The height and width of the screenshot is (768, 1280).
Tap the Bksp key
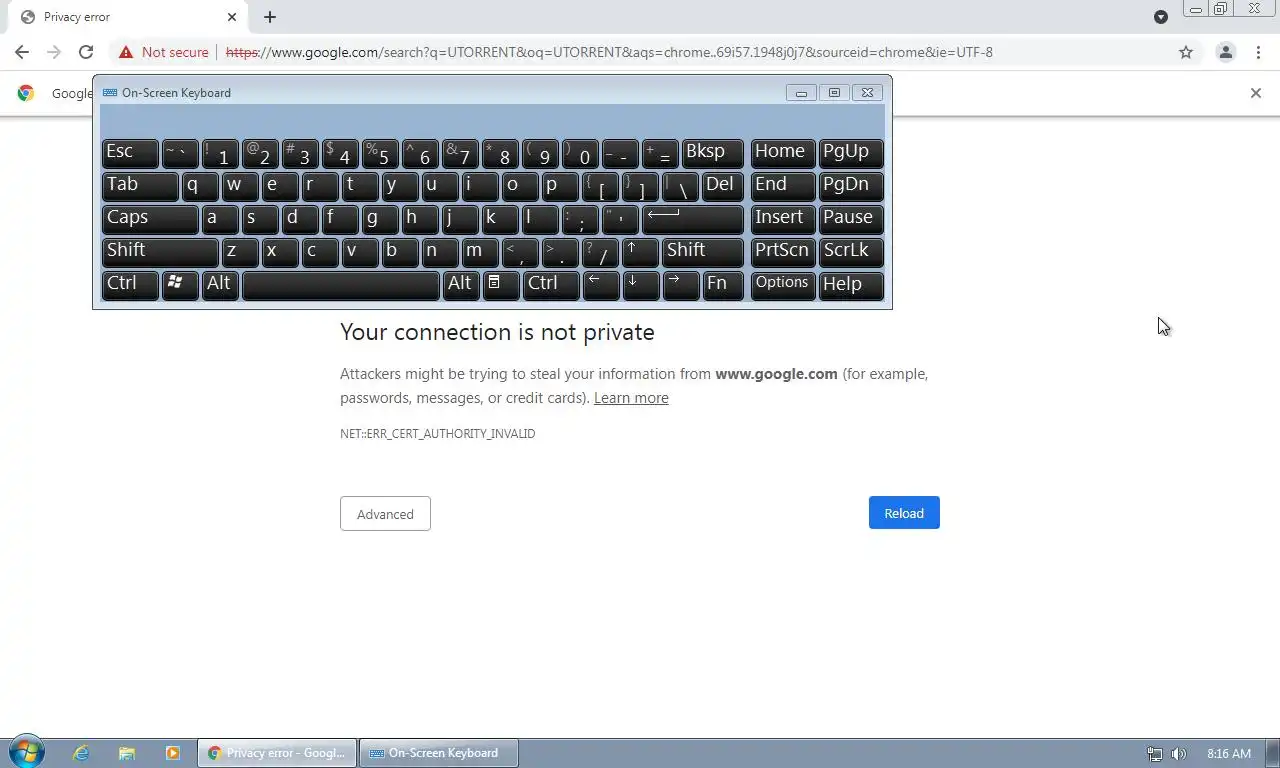point(713,153)
